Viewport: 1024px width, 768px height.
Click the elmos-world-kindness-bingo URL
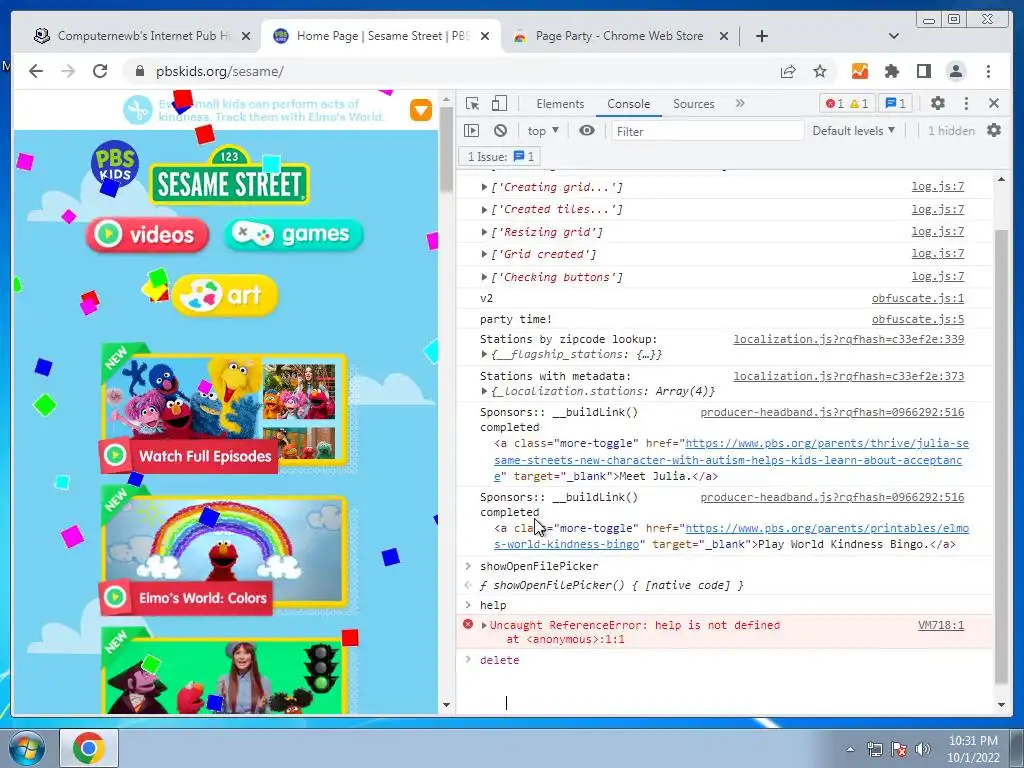click(731, 536)
